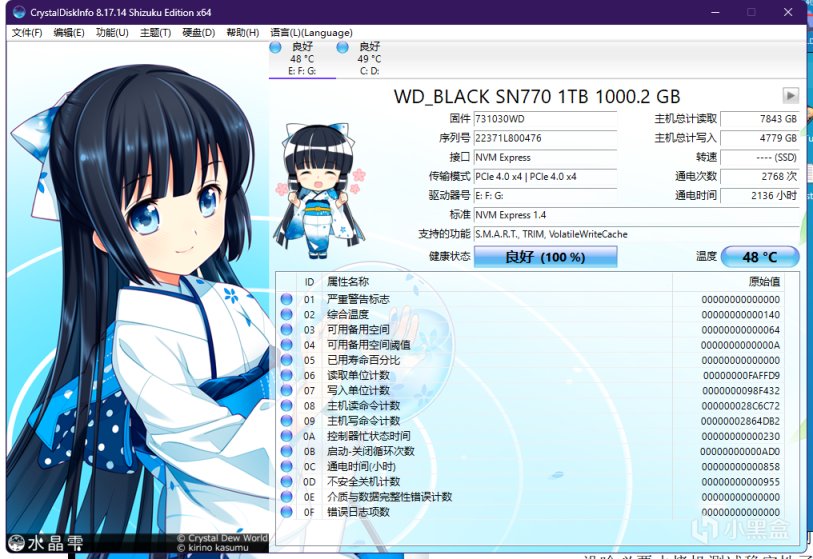Viewport: 813px width, 559px height.
Task: Open the 帮助(H) menu
Action: click(243, 33)
